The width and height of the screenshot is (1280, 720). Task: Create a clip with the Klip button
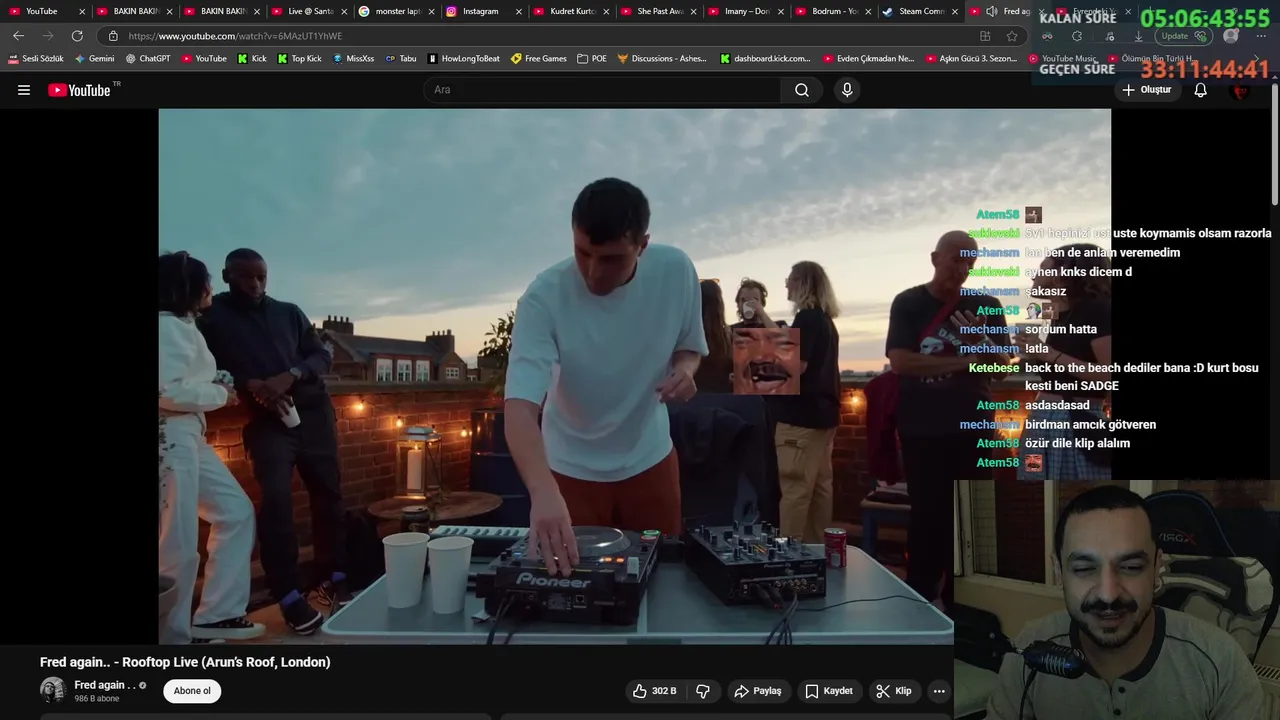tap(893, 691)
